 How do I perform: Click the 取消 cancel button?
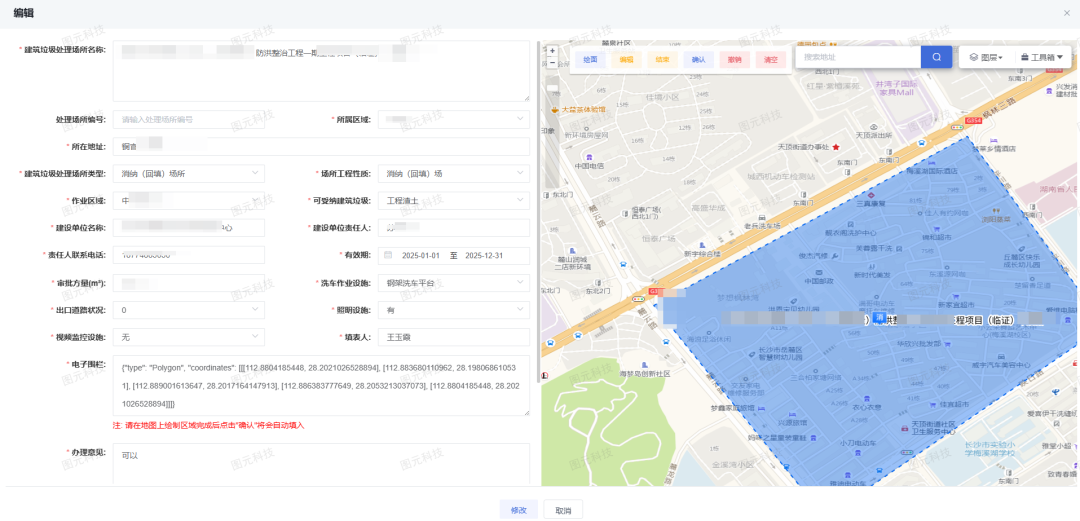tap(563, 509)
